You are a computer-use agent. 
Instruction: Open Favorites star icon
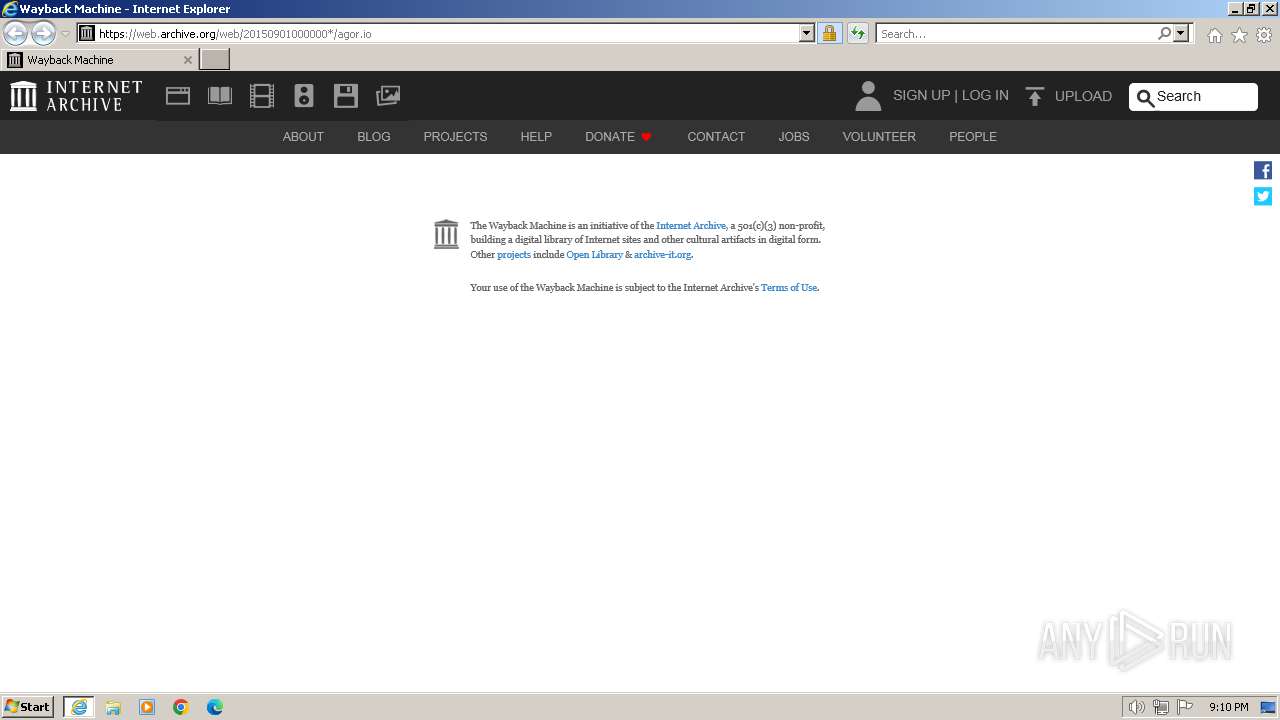pos(1239,35)
